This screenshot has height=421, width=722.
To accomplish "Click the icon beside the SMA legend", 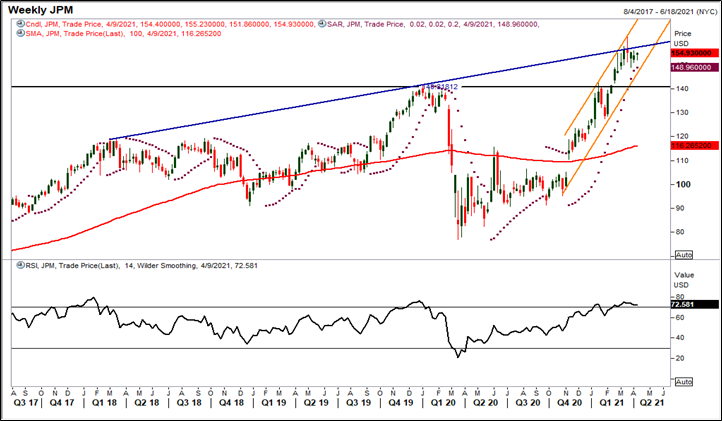I will 20,33.
